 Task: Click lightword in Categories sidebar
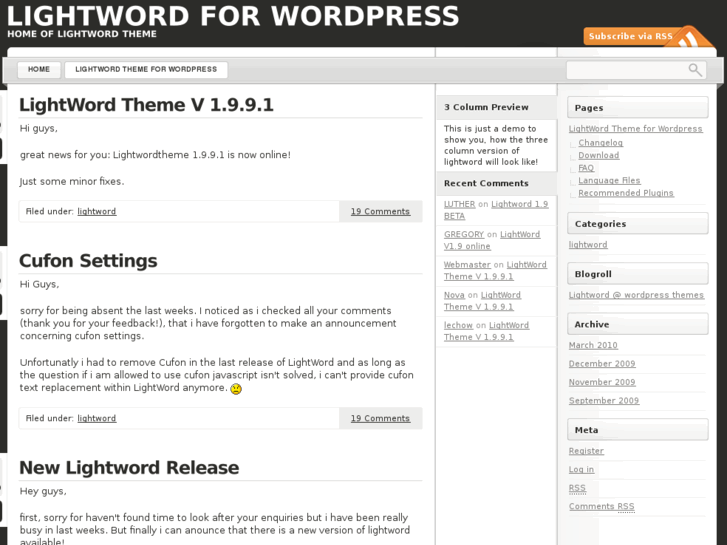(588, 244)
